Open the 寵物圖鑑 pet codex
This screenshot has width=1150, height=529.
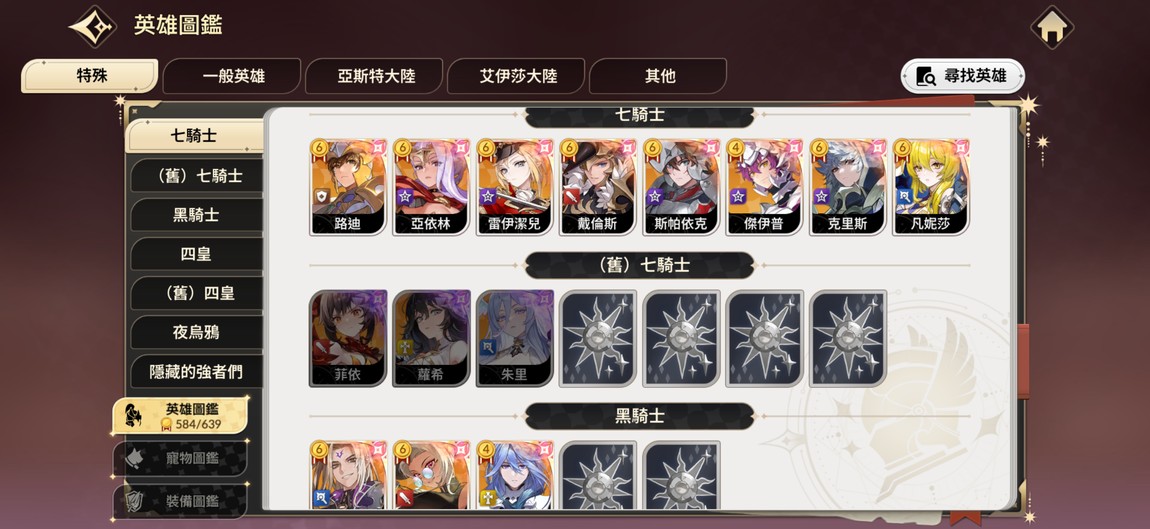click(180, 459)
